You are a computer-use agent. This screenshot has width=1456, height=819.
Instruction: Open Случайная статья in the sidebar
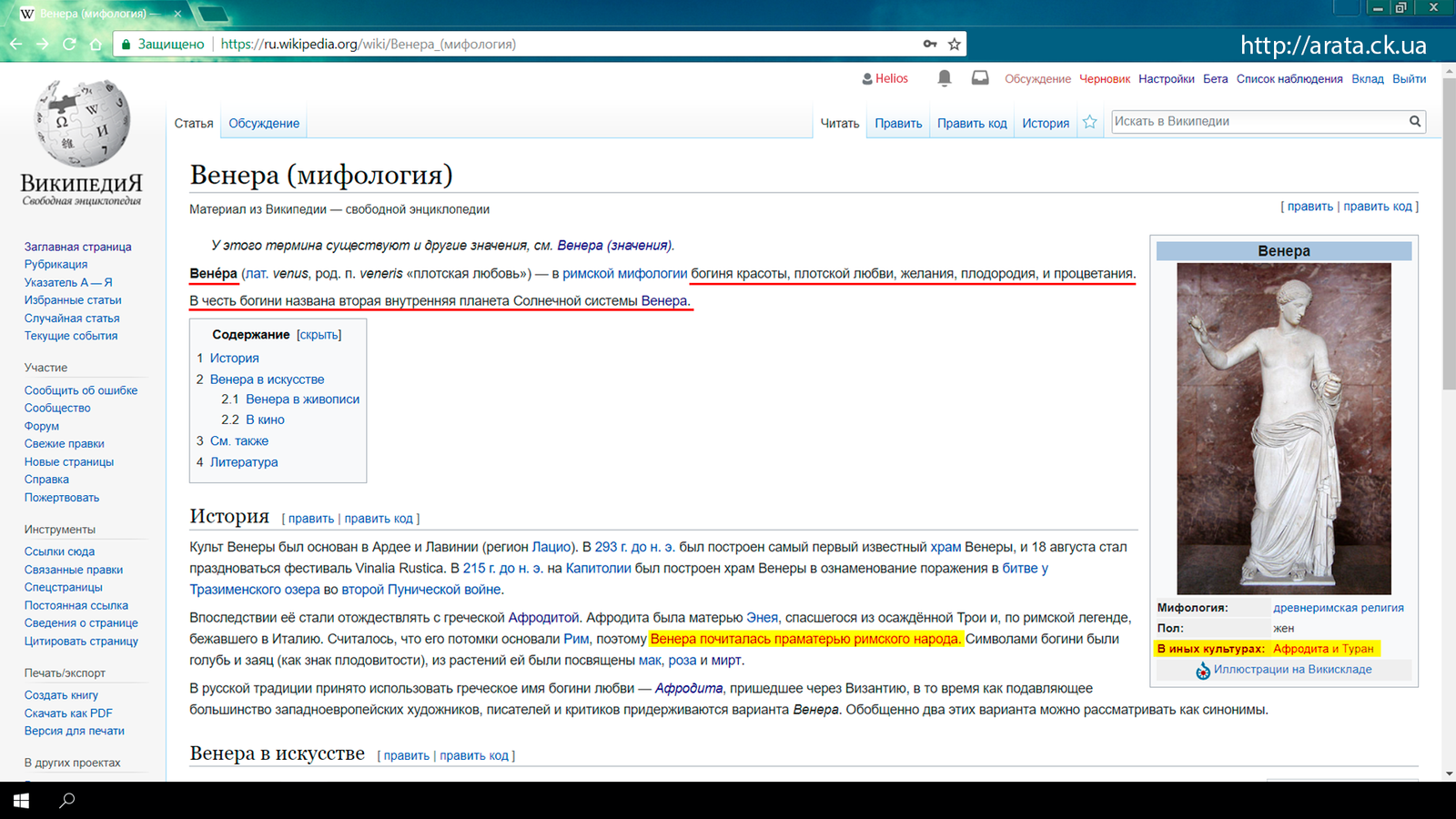[72, 318]
